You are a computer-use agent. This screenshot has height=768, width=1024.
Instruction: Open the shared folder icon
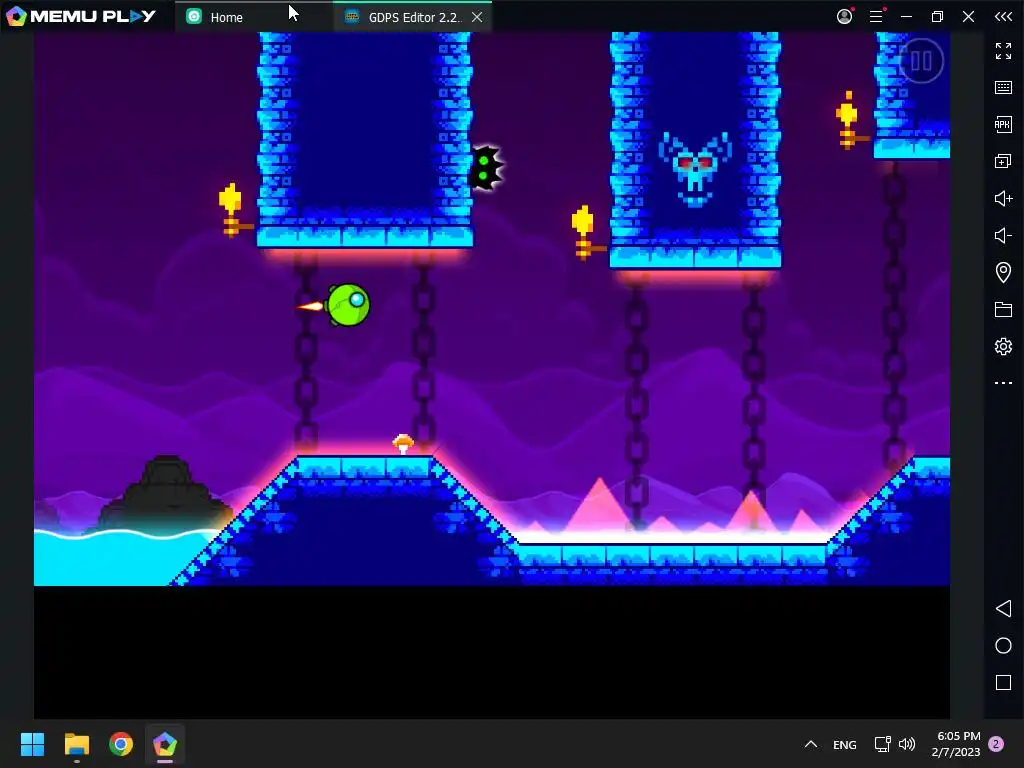(1003, 310)
